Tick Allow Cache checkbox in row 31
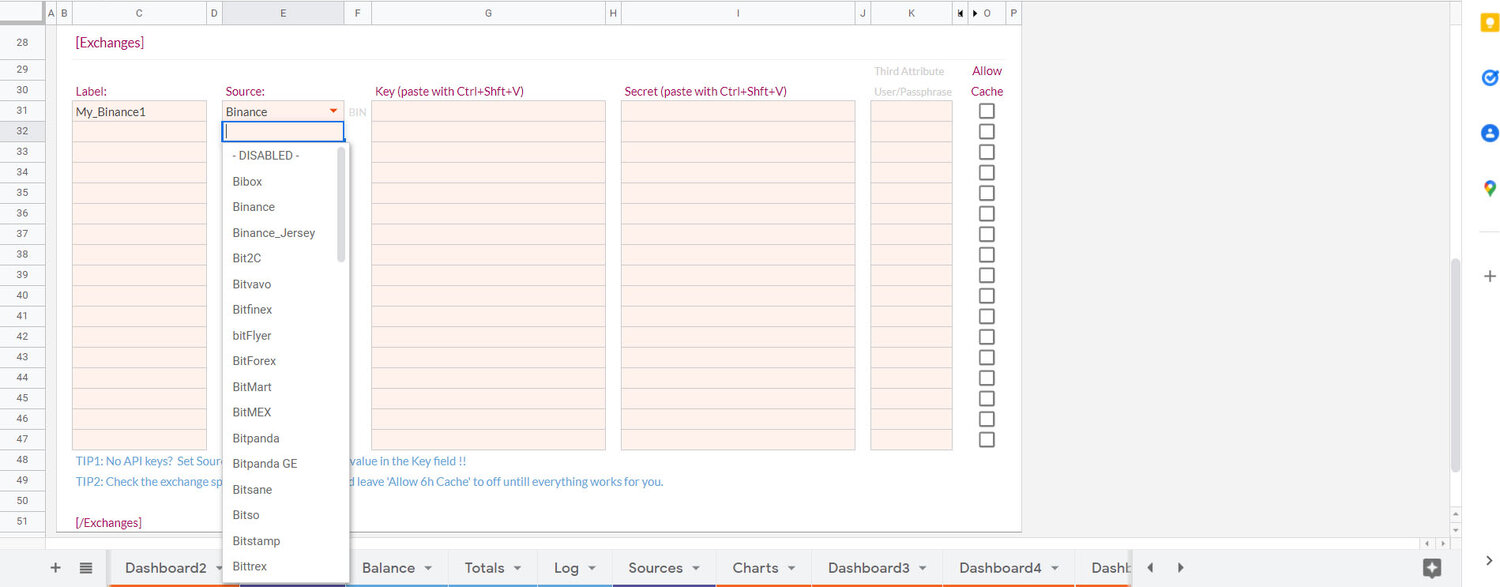1500x587 pixels. (987, 111)
